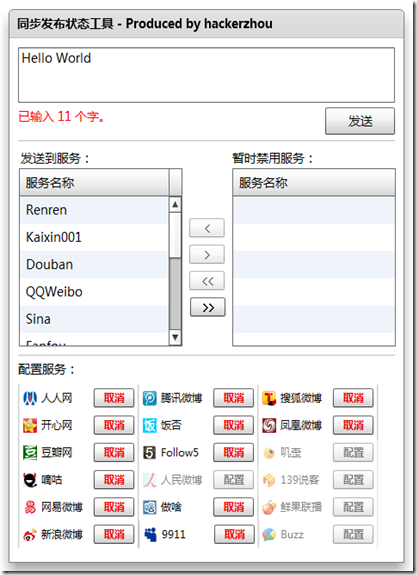
Task: Click the 9911 blue icon
Action: click(150, 535)
